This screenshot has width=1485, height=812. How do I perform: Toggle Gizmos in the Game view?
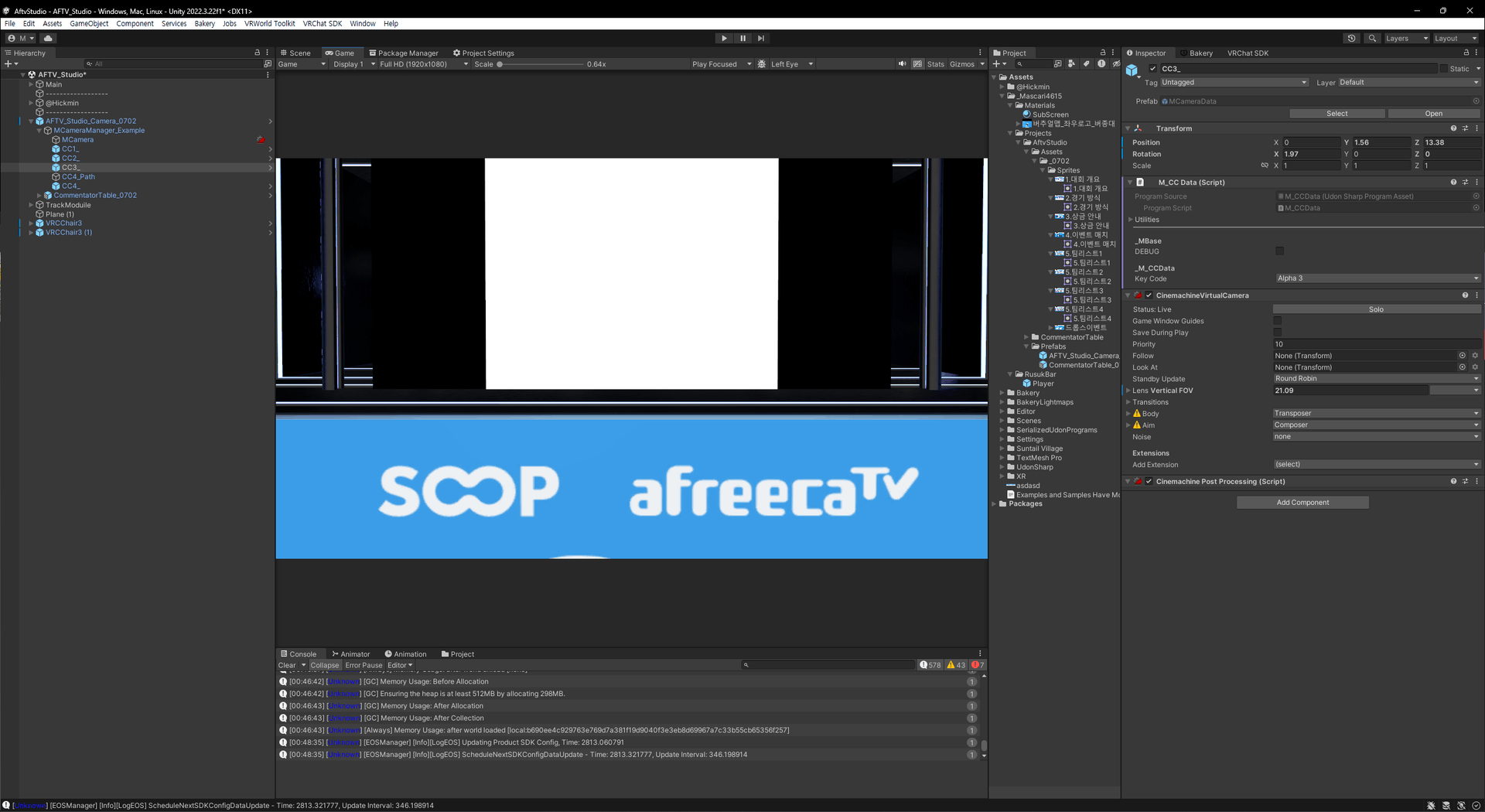point(961,64)
